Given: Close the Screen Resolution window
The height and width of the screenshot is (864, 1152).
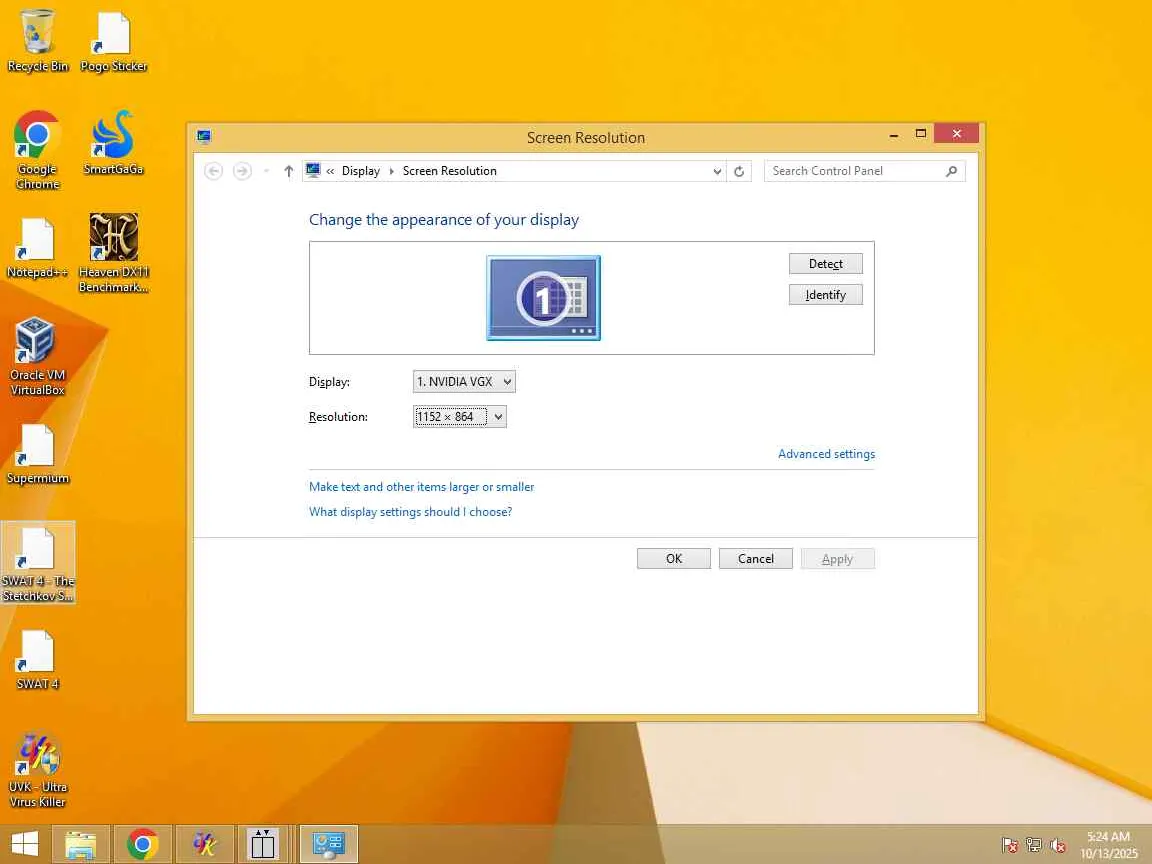Looking at the screenshot, I should (x=957, y=134).
